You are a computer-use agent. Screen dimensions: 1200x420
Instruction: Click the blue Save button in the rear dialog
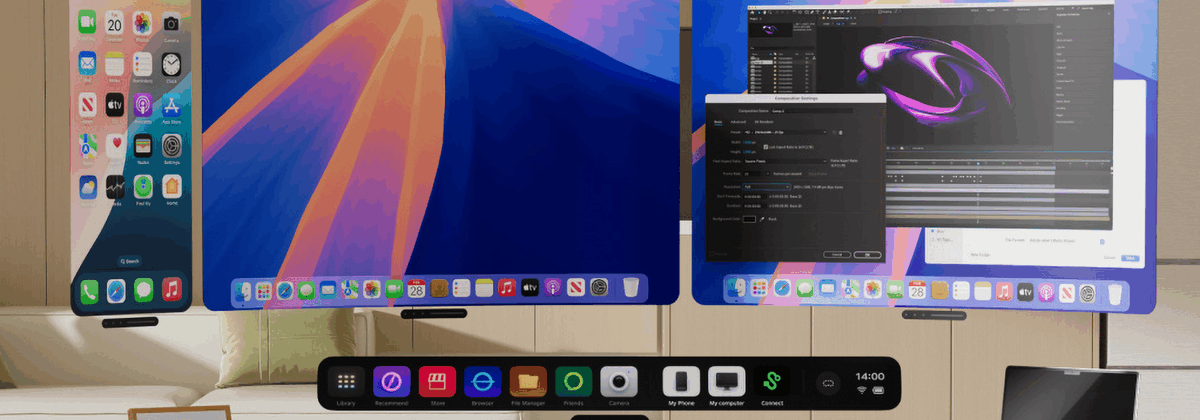pyautogui.click(x=1130, y=258)
